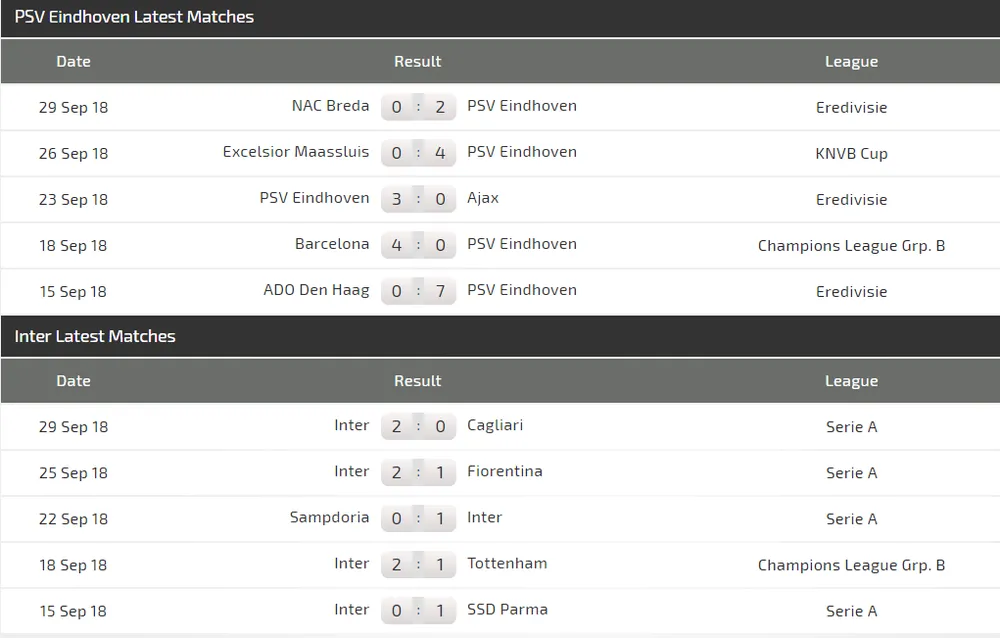This screenshot has width=1000, height=638.
Task: Click the League column header in Inter table
Action: [x=851, y=381]
